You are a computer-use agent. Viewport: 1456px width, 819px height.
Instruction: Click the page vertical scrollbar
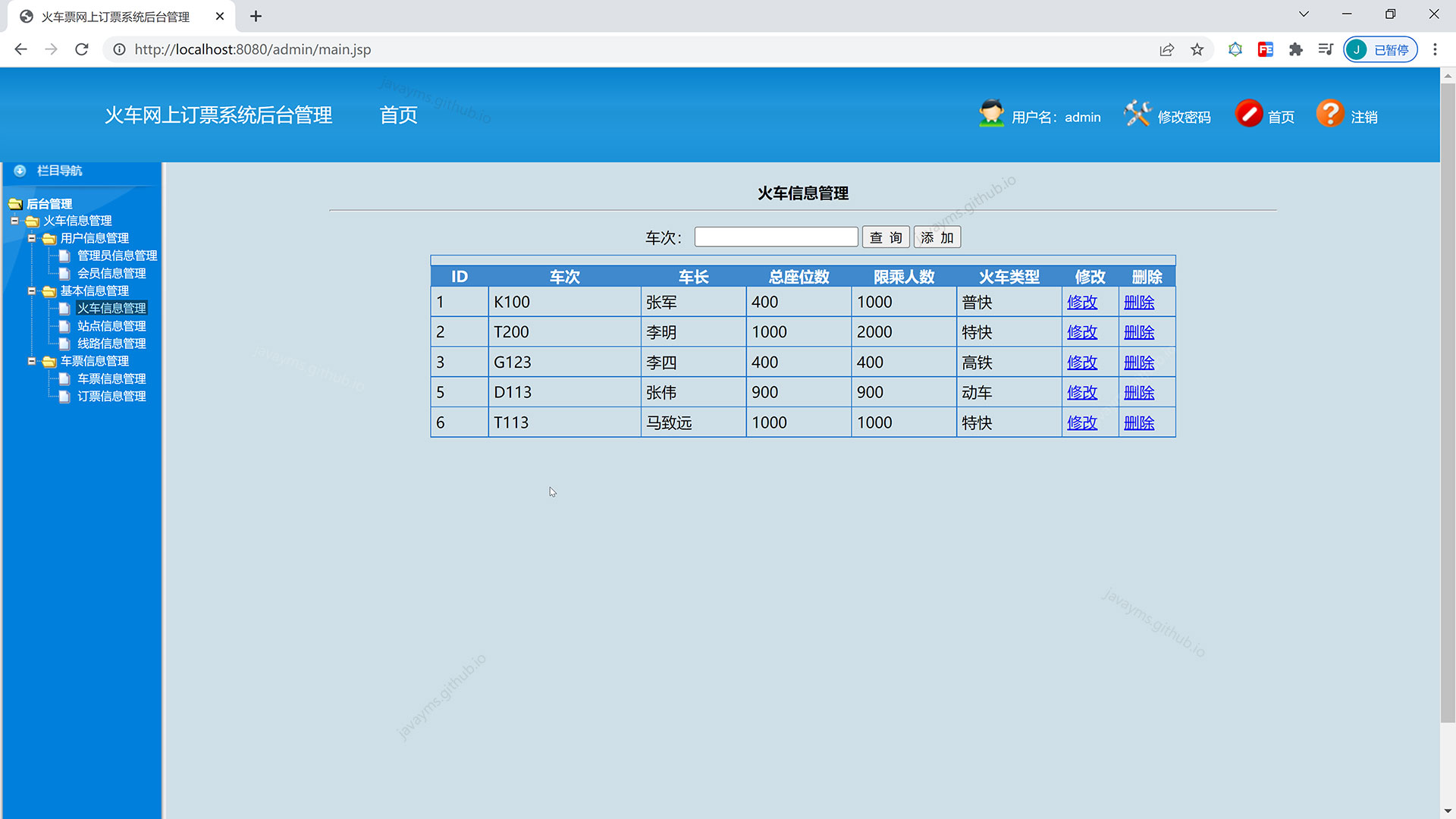pyautogui.click(x=1448, y=402)
